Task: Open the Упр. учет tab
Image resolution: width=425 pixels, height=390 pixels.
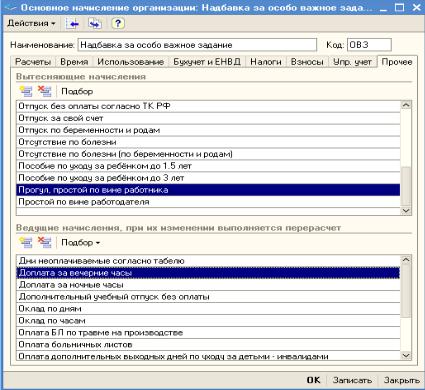Action: (352, 62)
